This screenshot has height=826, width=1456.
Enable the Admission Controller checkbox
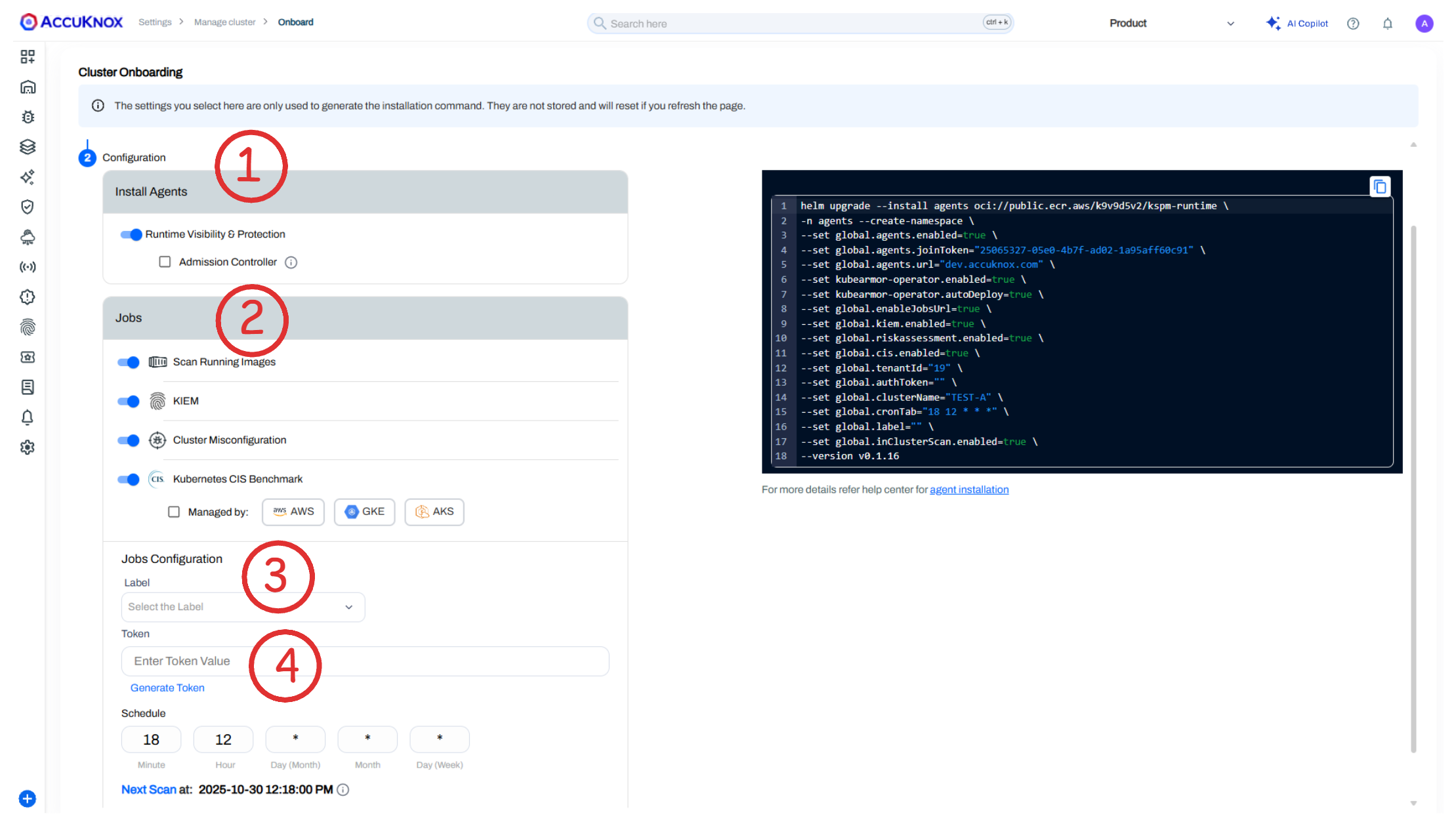165,262
